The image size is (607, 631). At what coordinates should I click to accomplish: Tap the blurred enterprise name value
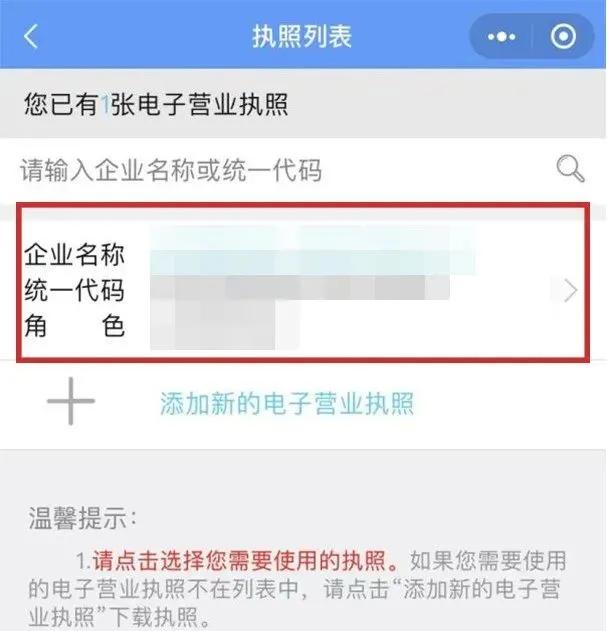(313, 250)
